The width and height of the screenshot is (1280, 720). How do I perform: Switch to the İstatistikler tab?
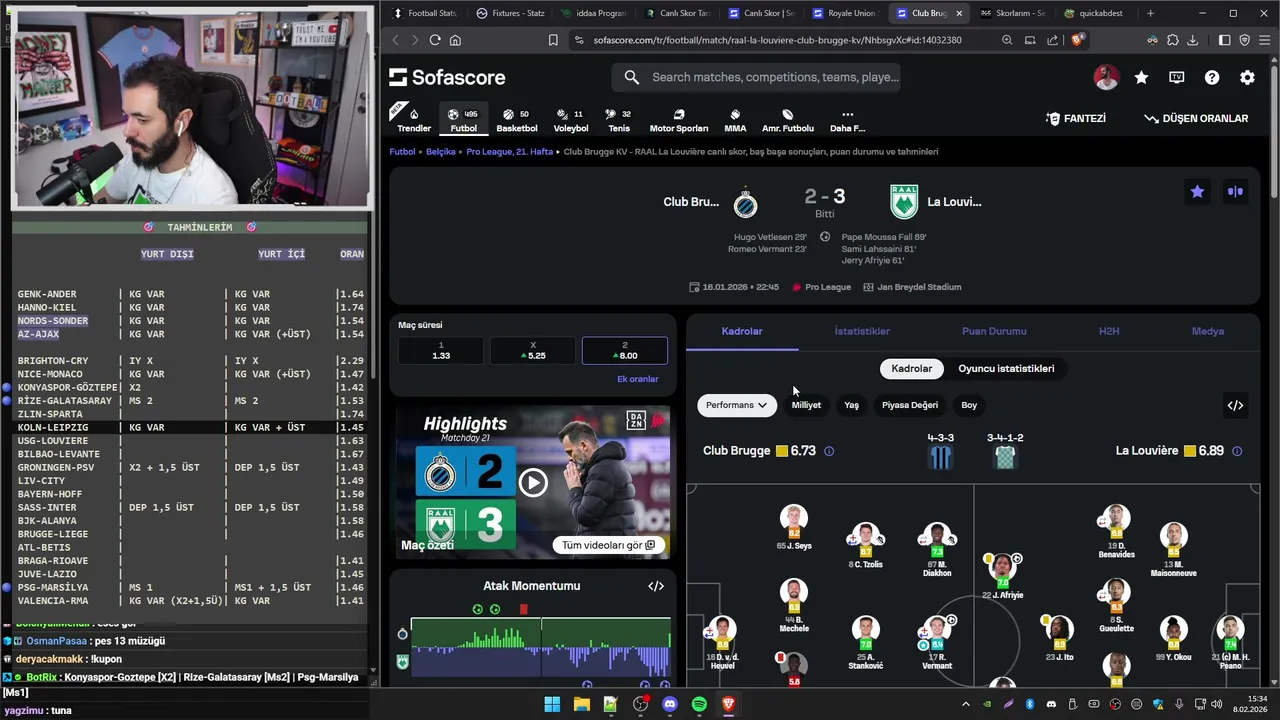[x=862, y=331]
